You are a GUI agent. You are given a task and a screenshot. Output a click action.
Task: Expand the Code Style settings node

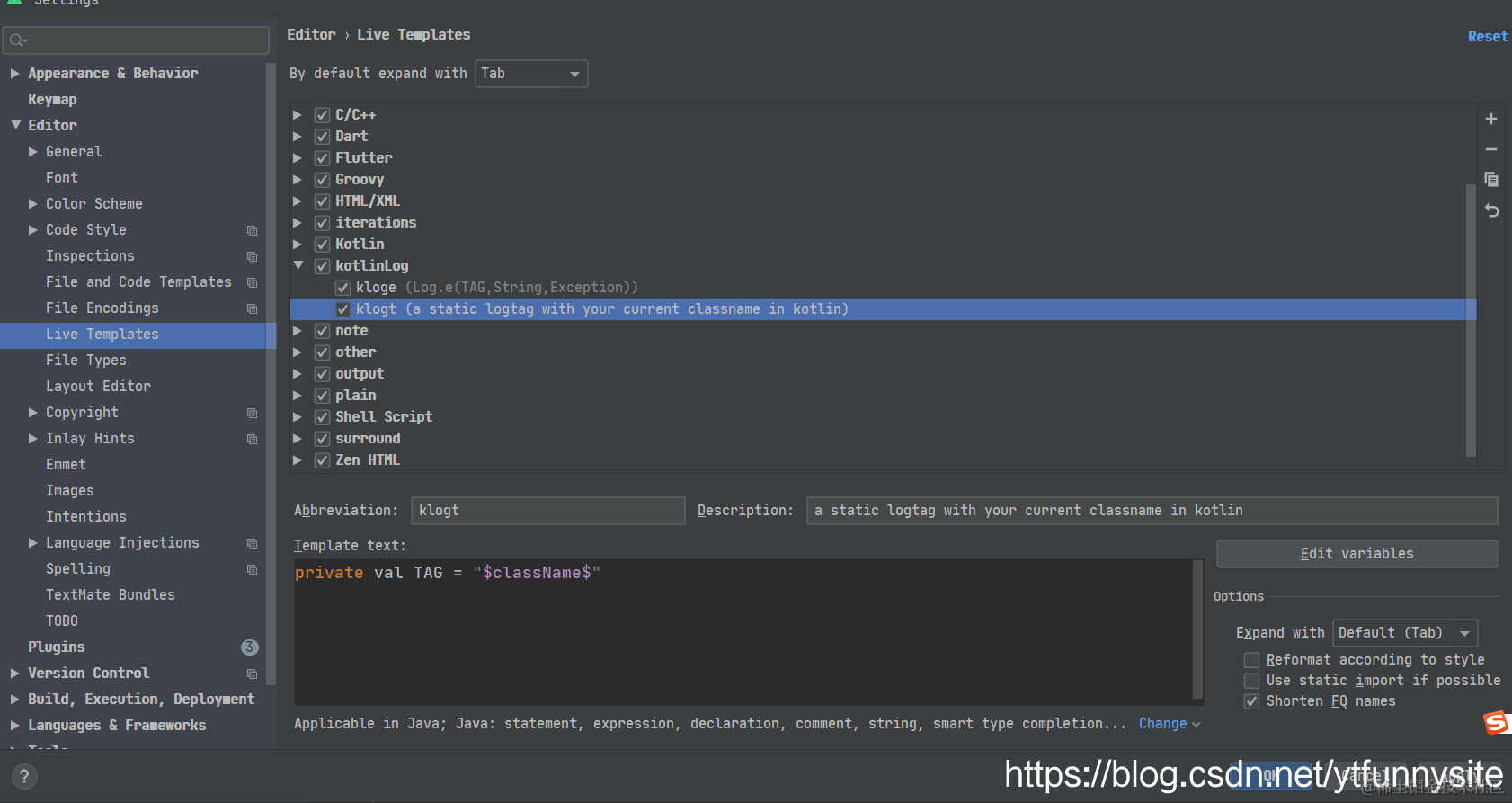pyautogui.click(x=33, y=230)
